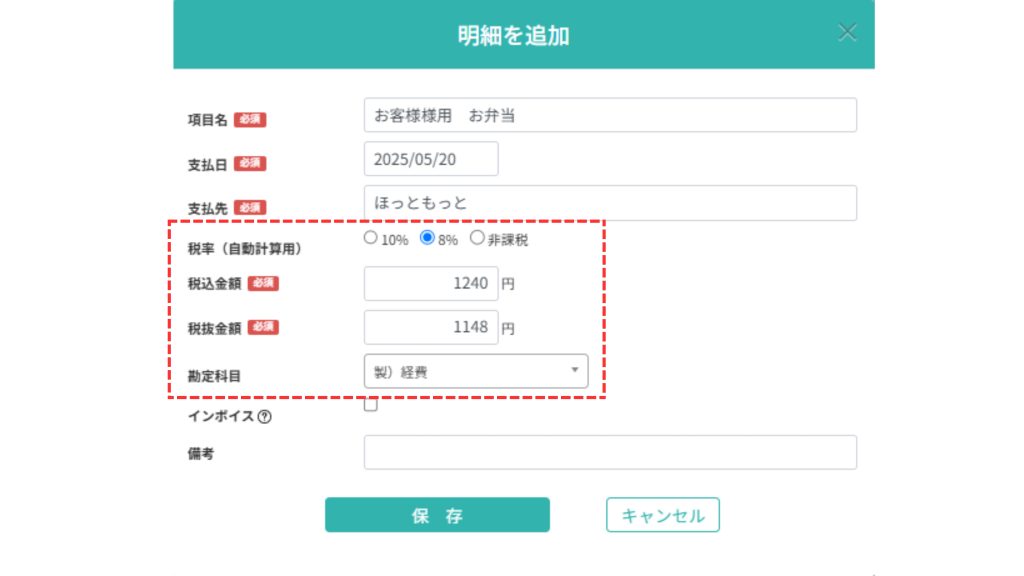Viewport: 1024px width, 576px height.
Task: Click the 項目名 label text
Action: 208,120
